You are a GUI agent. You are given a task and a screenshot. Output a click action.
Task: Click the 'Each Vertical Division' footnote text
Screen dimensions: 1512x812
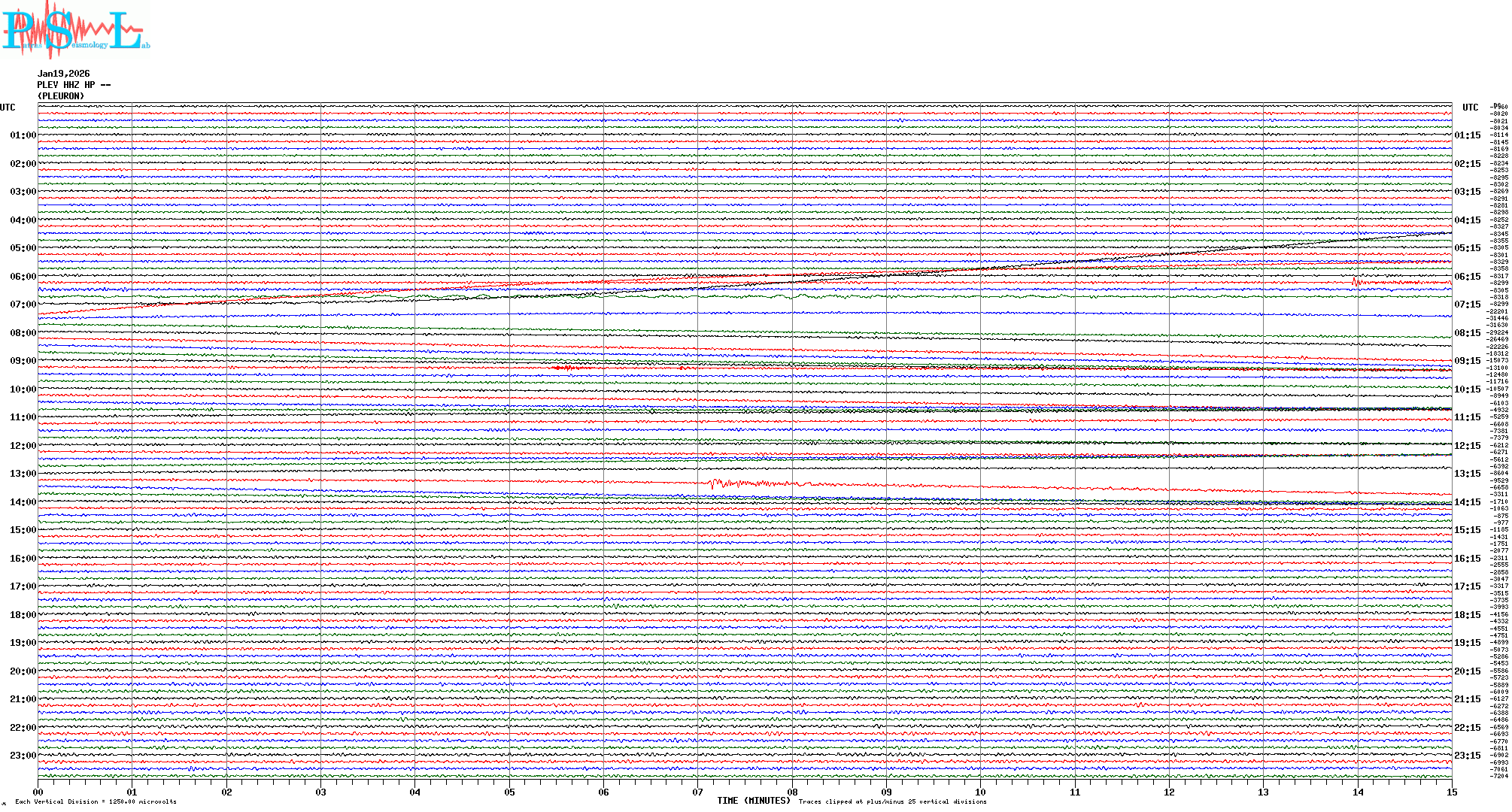[x=96, y=801]
